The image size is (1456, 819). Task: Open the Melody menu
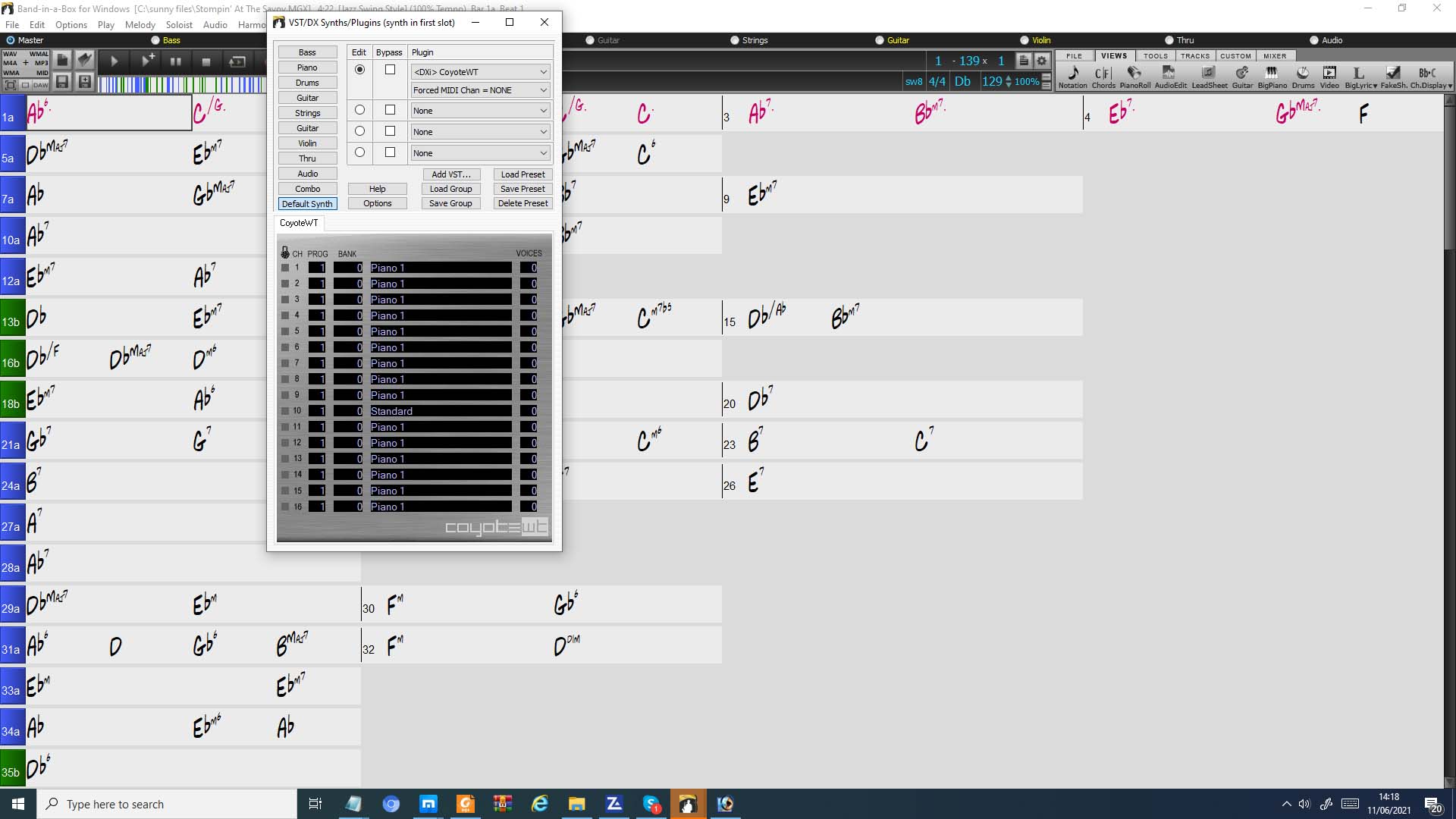pos(140,25)
